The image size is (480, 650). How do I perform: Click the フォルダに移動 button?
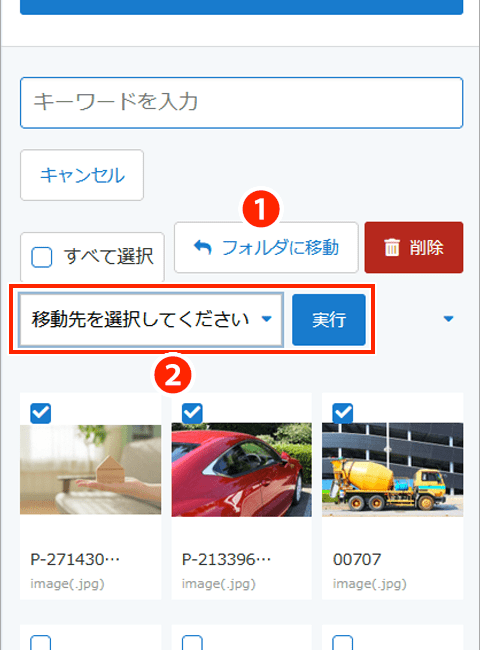pos(266,247)
